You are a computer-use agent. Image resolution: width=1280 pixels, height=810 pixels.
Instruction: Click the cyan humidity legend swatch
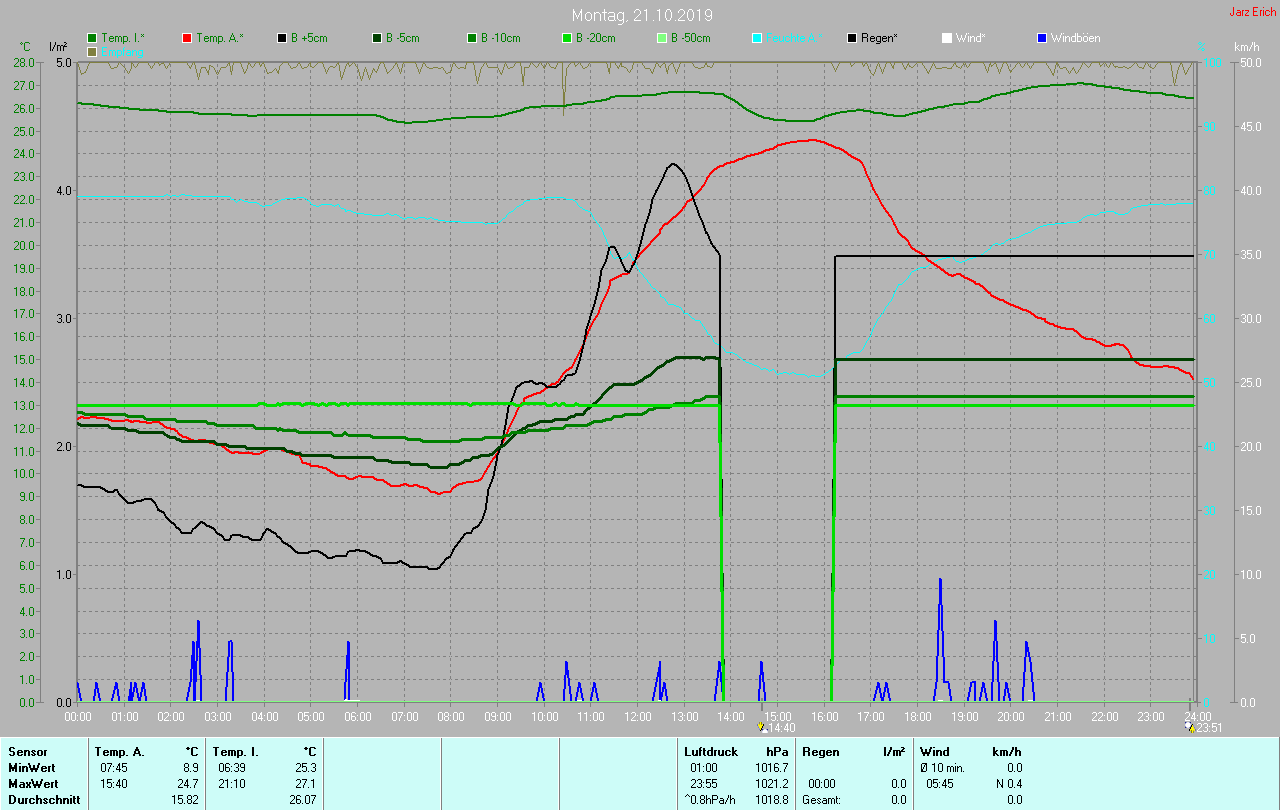point(757,38)
